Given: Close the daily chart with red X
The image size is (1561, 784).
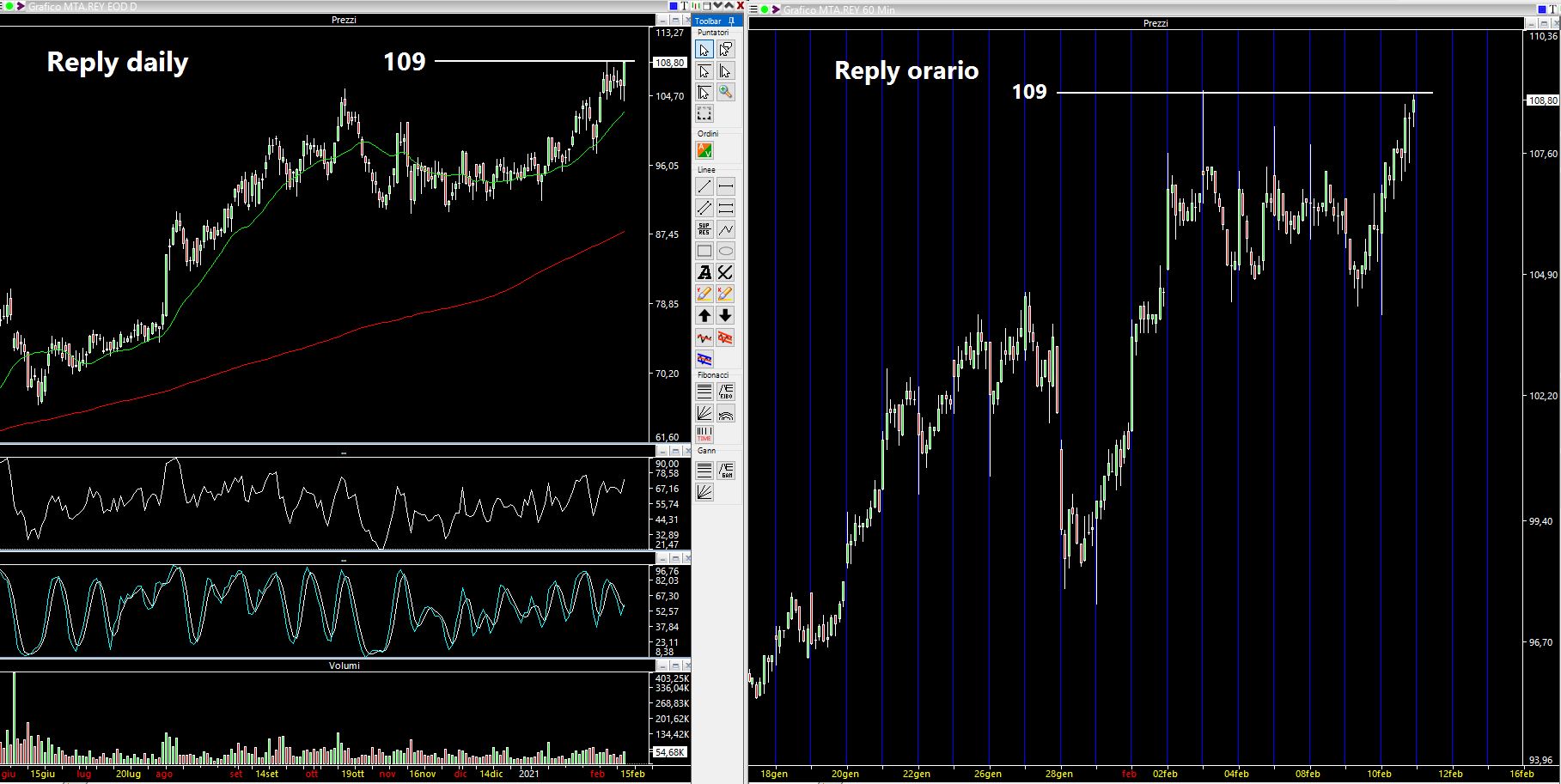Looking at the screenshot, I should pyautogui.click(x=741, y=6).
